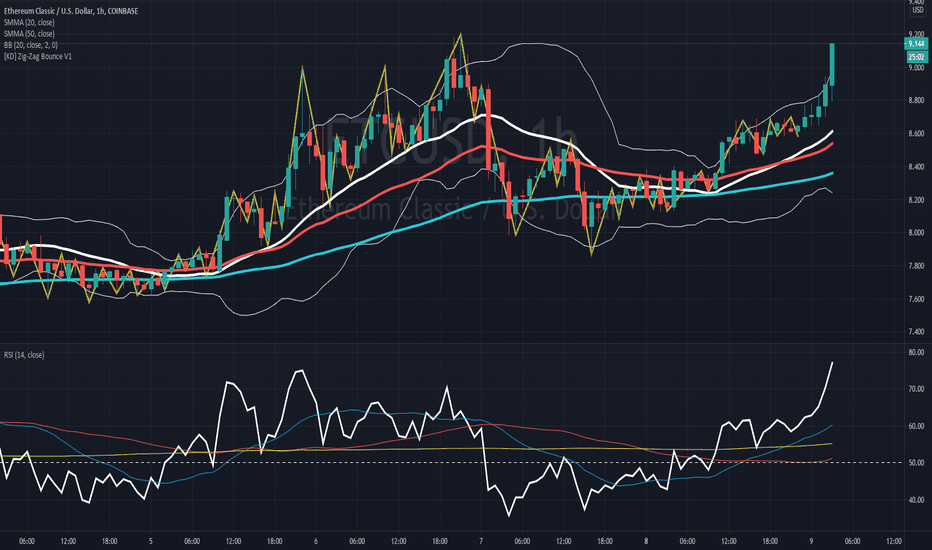
Task: Select the SMMA (50, close) indicator label
Action: click(29, 33)
